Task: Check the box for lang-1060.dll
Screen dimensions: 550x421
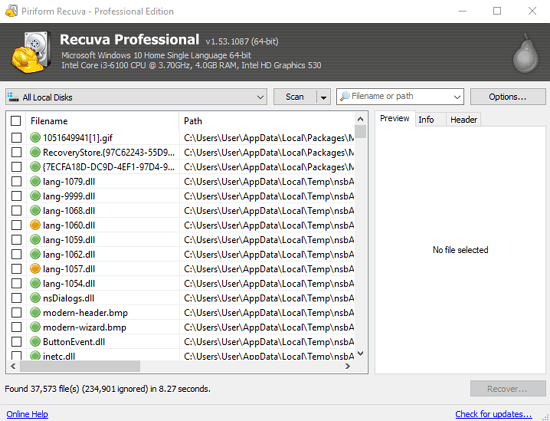Action: 16,225
